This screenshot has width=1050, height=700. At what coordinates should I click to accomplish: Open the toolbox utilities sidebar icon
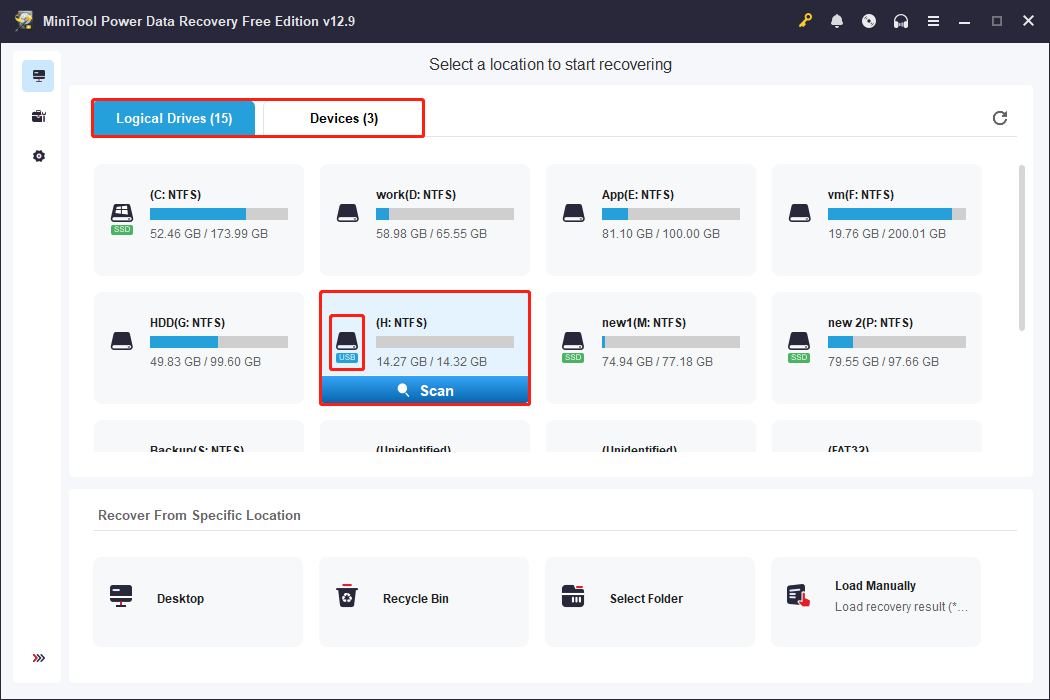38,116
